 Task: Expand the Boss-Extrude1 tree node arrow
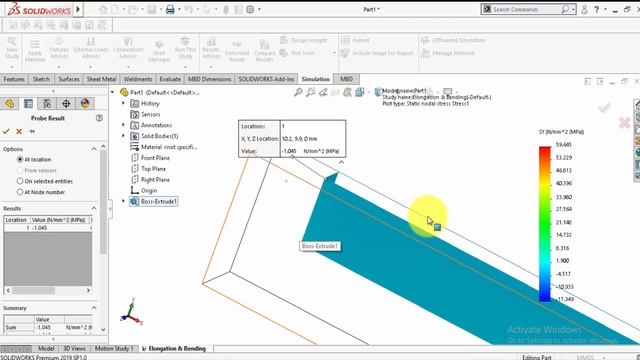click(x=123, y=201)
